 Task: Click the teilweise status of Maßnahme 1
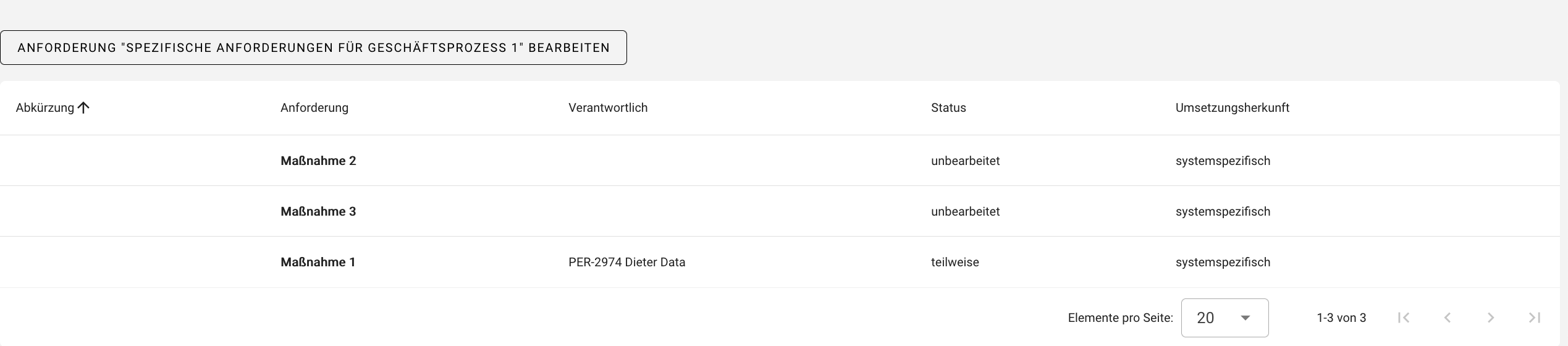tap(955, 262)
